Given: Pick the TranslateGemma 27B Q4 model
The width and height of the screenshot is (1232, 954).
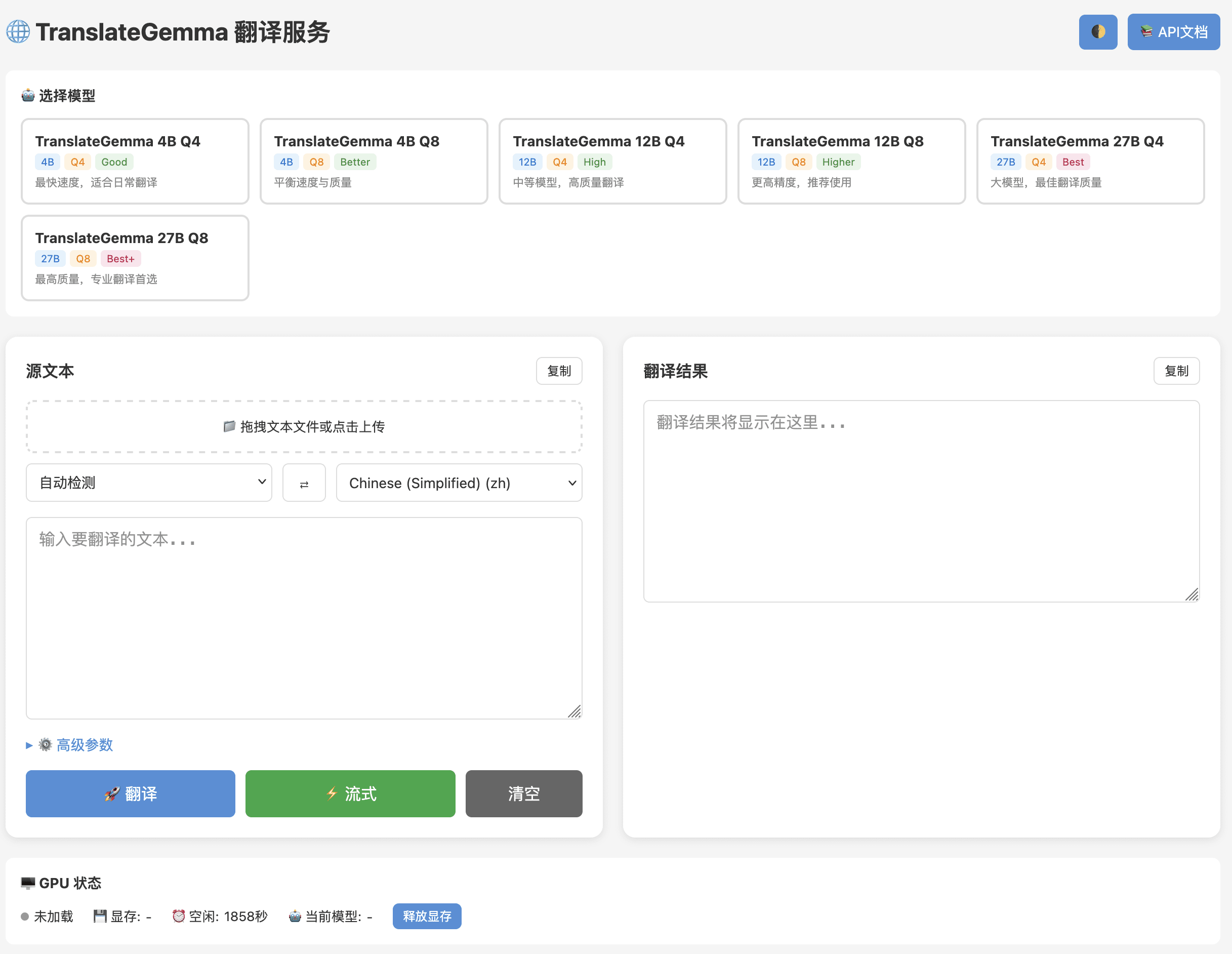Looking at the screenshot, I should point(1090,162).
